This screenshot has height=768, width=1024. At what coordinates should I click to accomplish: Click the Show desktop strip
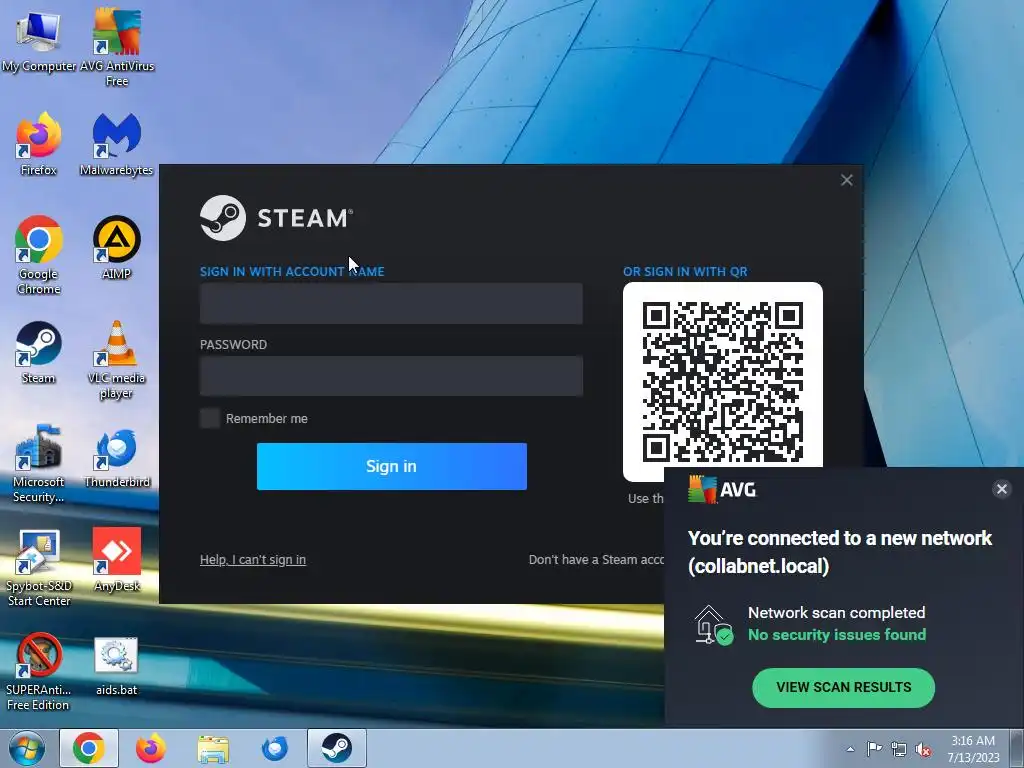click(1017, 748)
